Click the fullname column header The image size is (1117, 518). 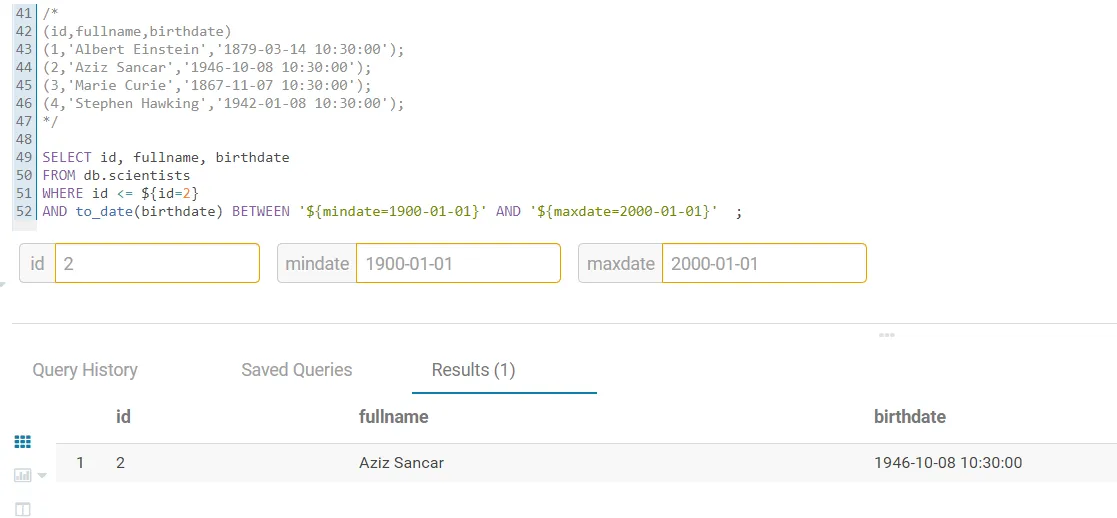click(x=394, y=417)
